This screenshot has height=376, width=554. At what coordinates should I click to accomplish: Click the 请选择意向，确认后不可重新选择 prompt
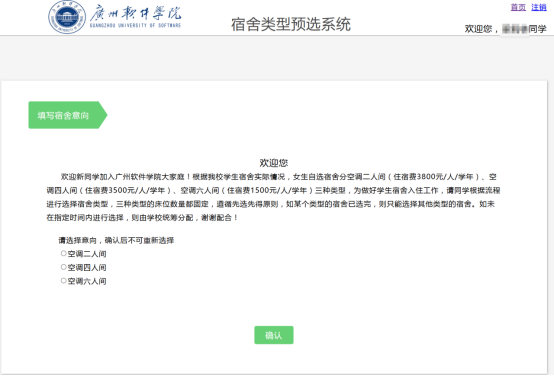point(116,241)
